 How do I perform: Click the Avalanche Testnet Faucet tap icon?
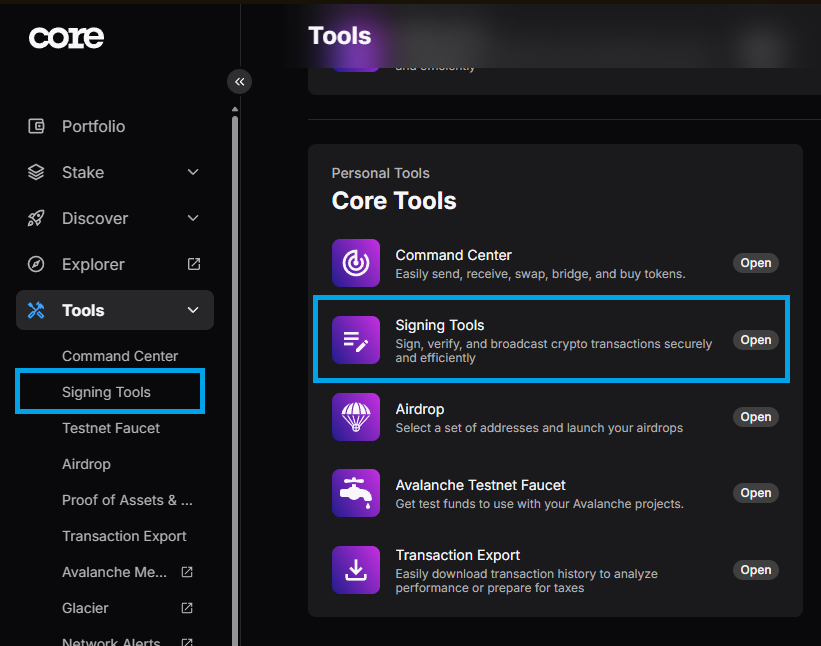[x=356, y=493]
